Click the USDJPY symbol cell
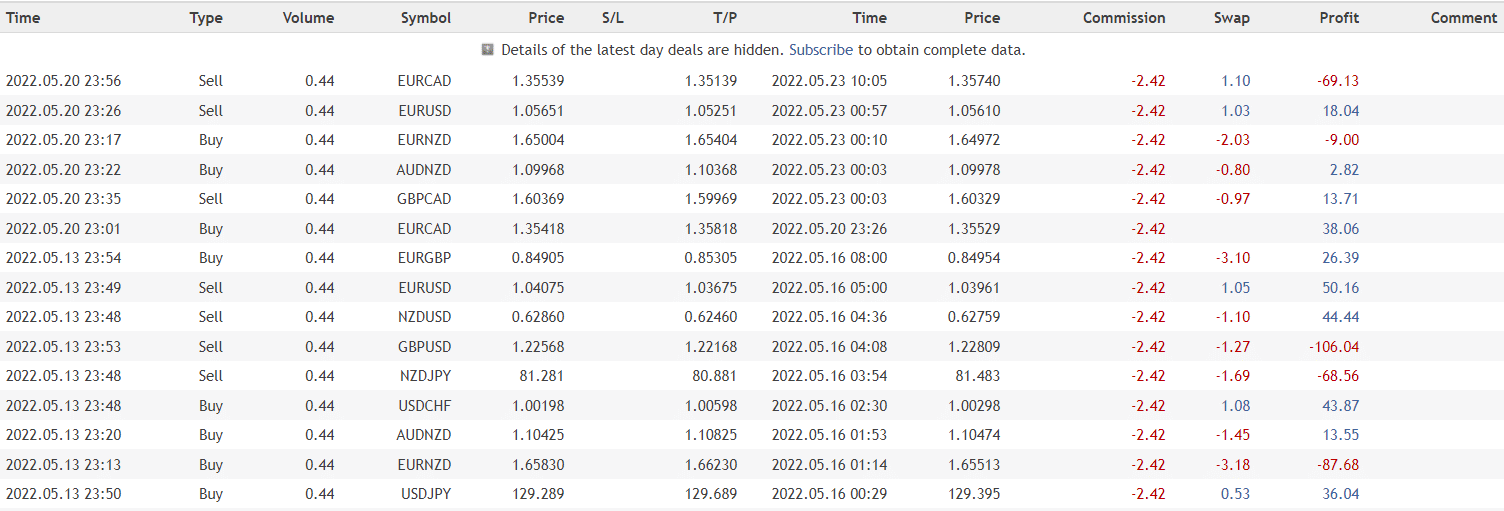The width and height of the screenshot is (1504, 511). point(426,494)
